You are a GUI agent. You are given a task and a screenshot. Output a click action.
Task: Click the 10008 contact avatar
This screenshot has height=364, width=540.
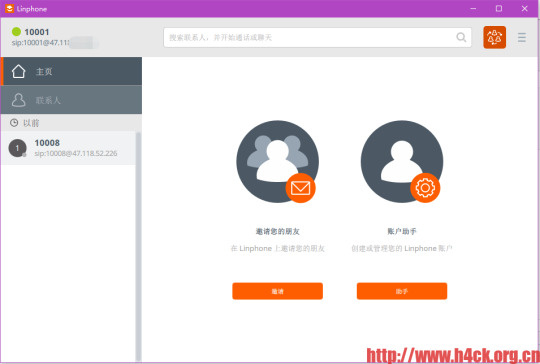[x=17, y=148]
